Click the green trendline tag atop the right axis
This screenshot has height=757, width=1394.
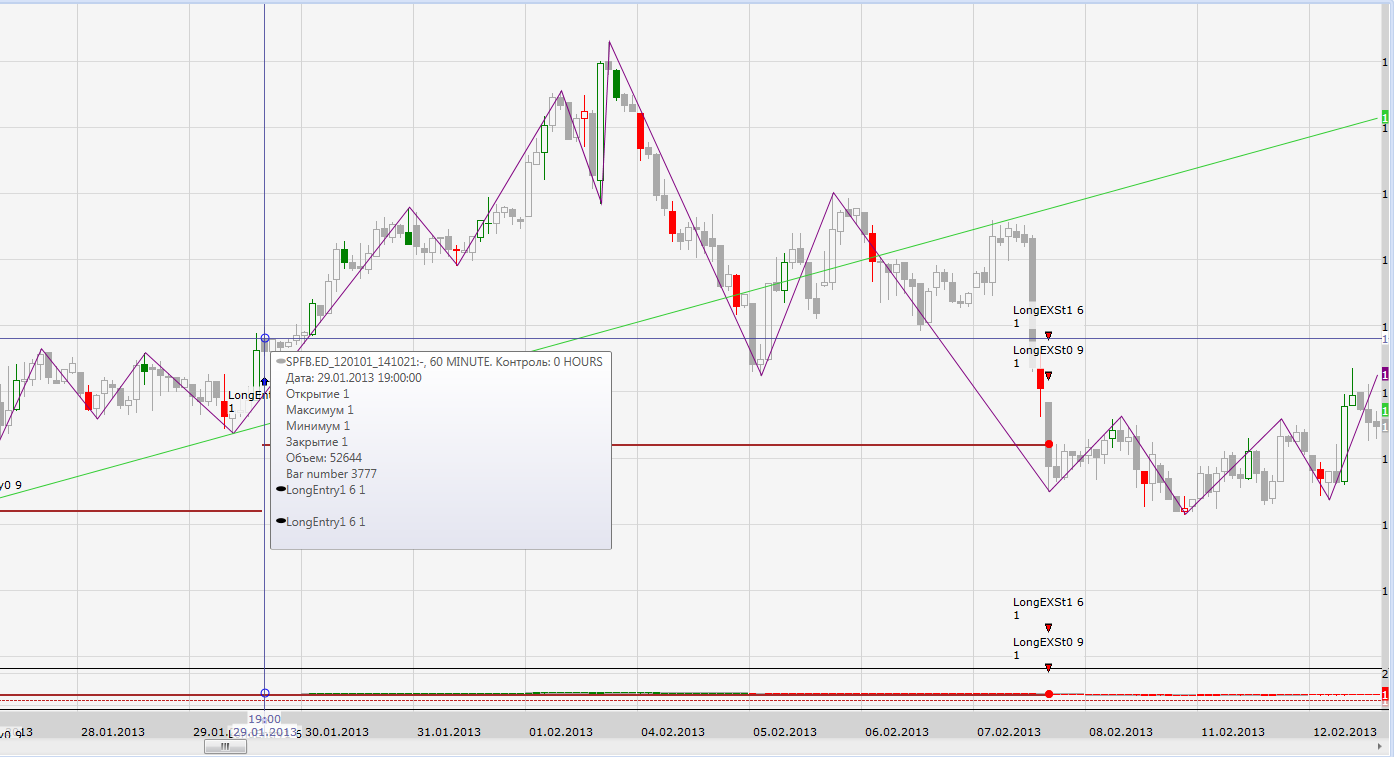[x=1386, y=117]
